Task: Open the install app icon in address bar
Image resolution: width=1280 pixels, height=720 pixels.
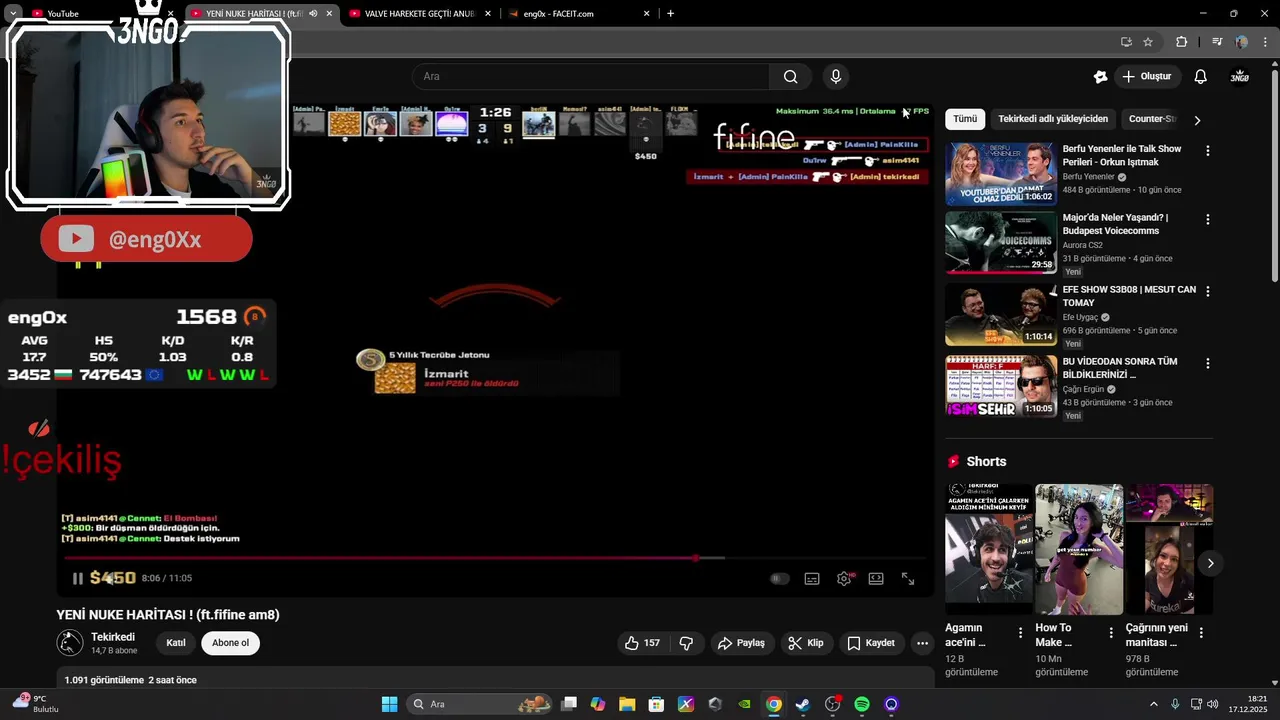Action: 1126,42
